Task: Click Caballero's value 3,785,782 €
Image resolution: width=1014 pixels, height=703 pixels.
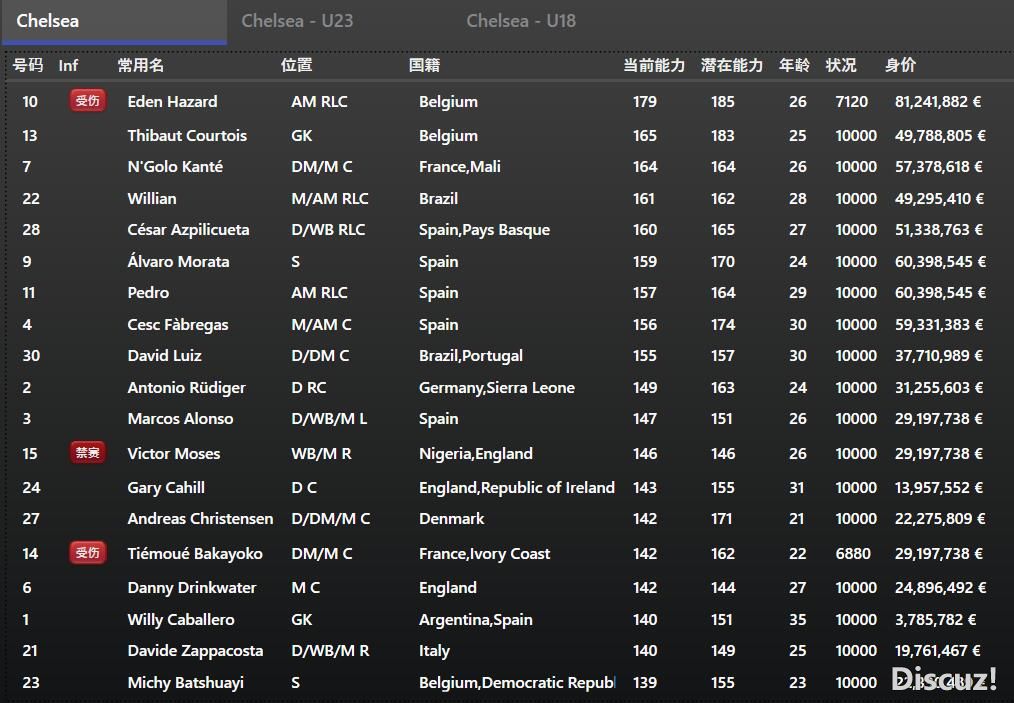Action: point(935,620)
